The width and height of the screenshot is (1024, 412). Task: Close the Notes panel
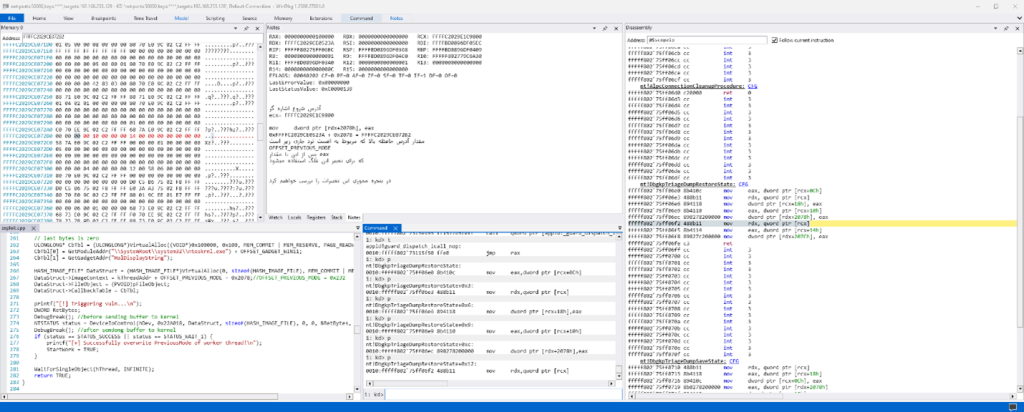(615, 29)
